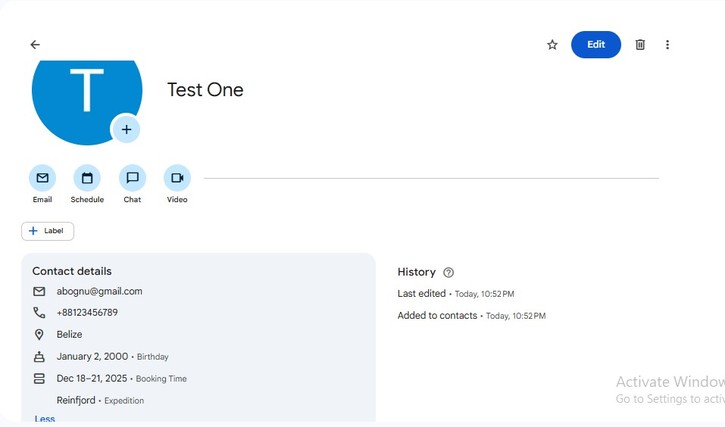Screen dimensions: 725x427
Task: Open the History help question-mark icon
Action: tap(448, 272)
